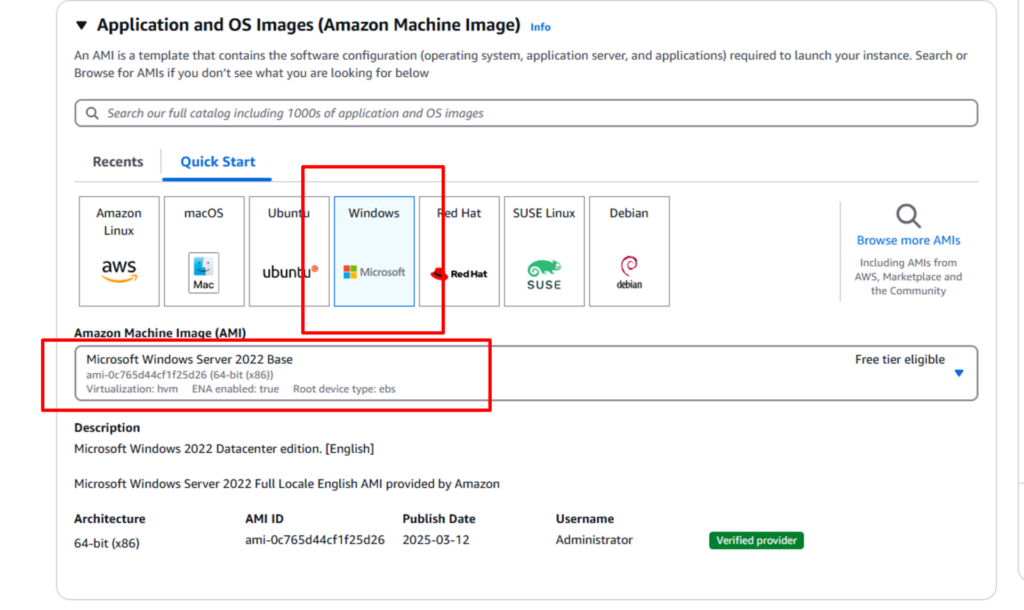Collapse the Application and OS Images section
Image resolution: width=1024 pixels, height=610 pixels.
tap(81, 25)
